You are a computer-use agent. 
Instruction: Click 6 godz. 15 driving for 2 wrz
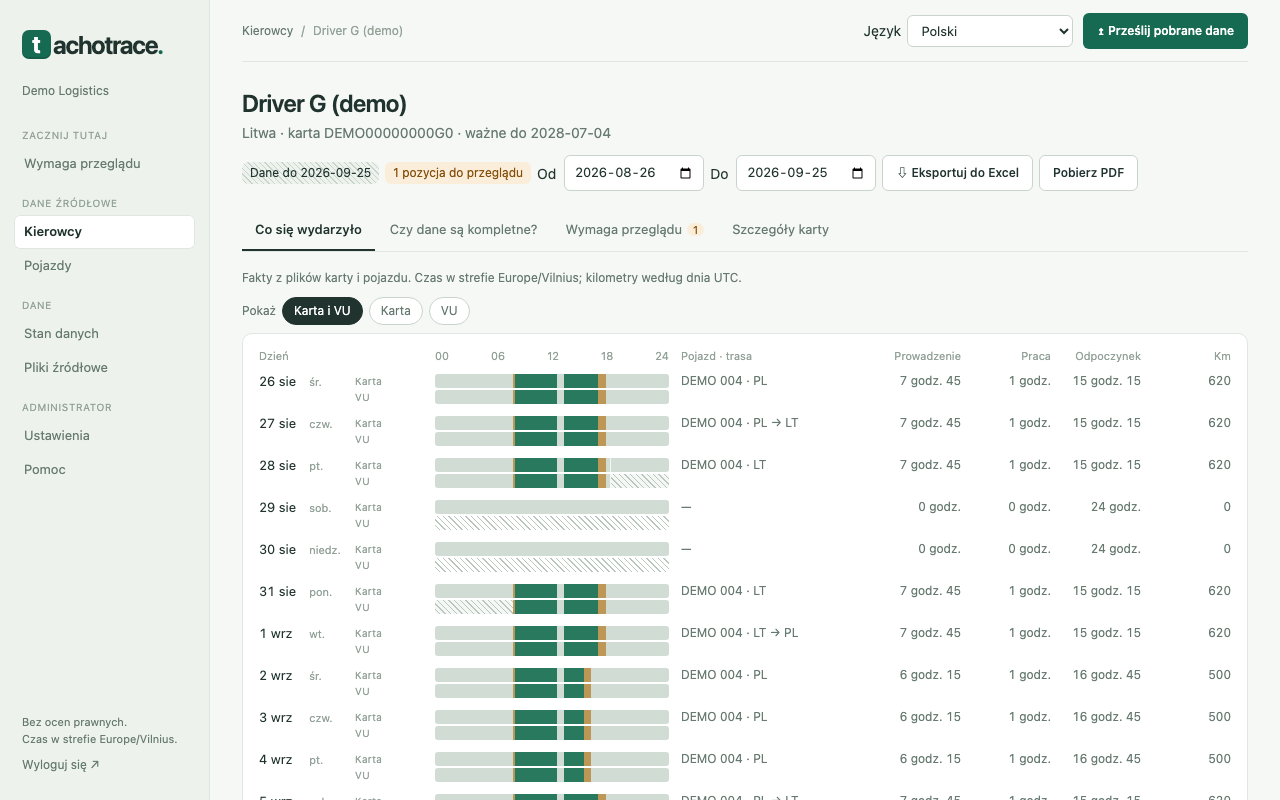point(930,675)
